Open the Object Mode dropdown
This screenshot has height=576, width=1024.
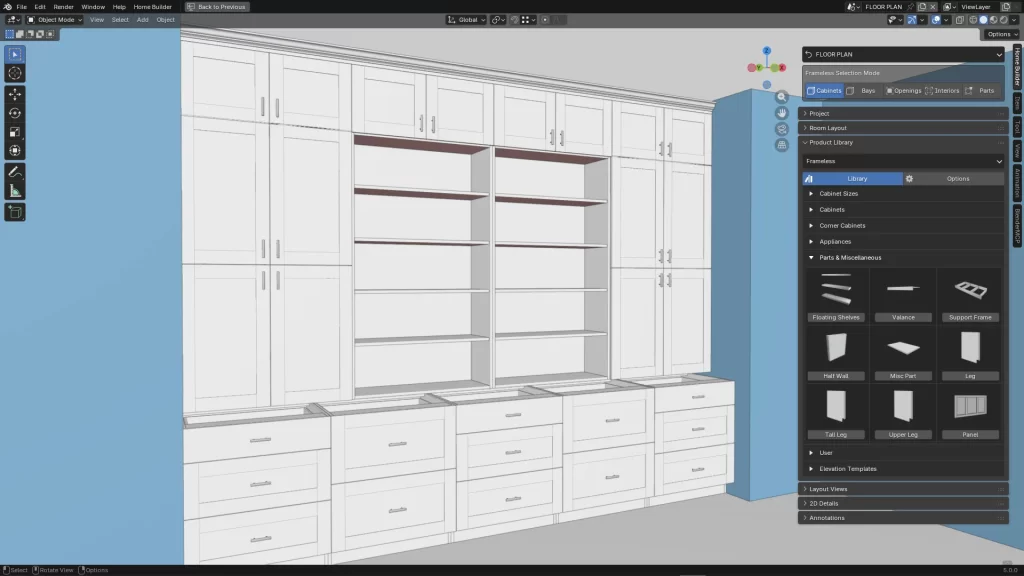click(x=54, y=20)
